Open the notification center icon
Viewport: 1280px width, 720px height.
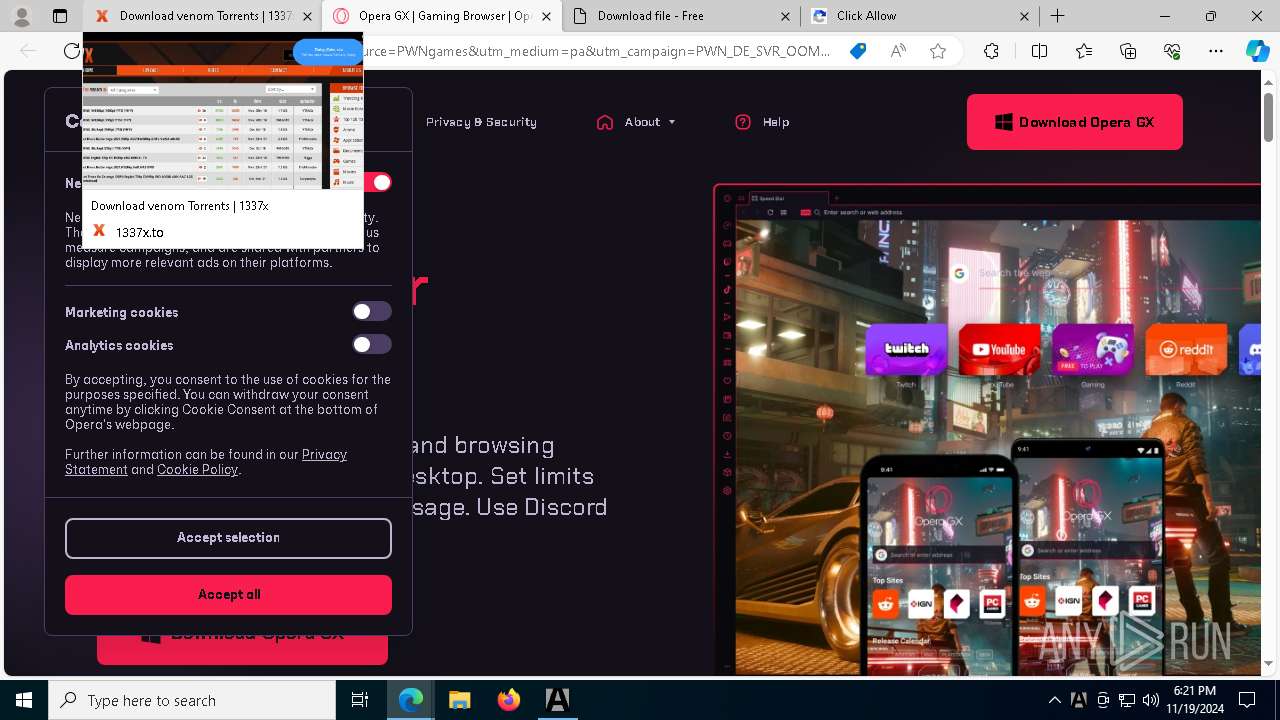coord(1247,700)
